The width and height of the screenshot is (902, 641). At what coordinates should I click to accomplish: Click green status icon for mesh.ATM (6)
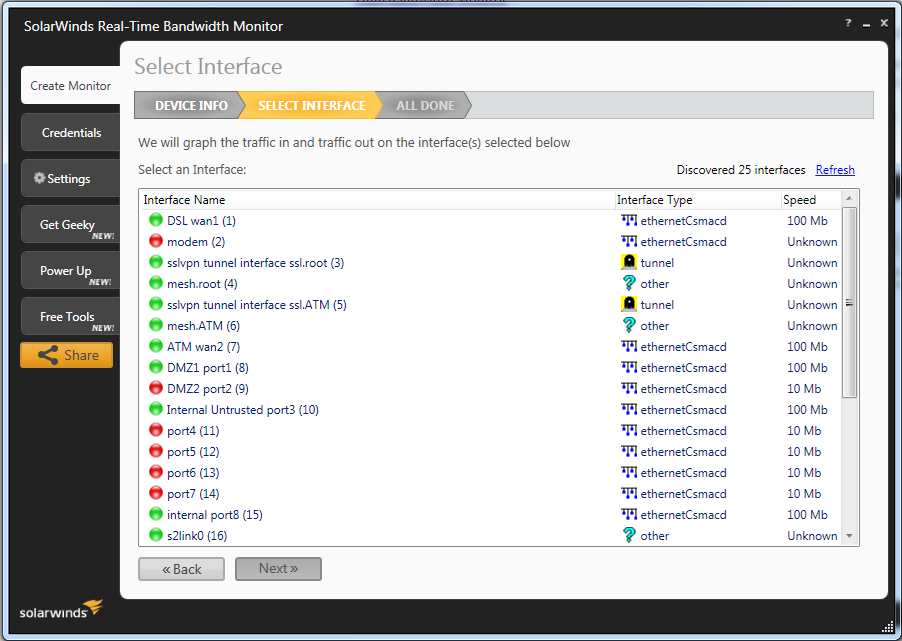pyautogui.click(x=156, y=325)
